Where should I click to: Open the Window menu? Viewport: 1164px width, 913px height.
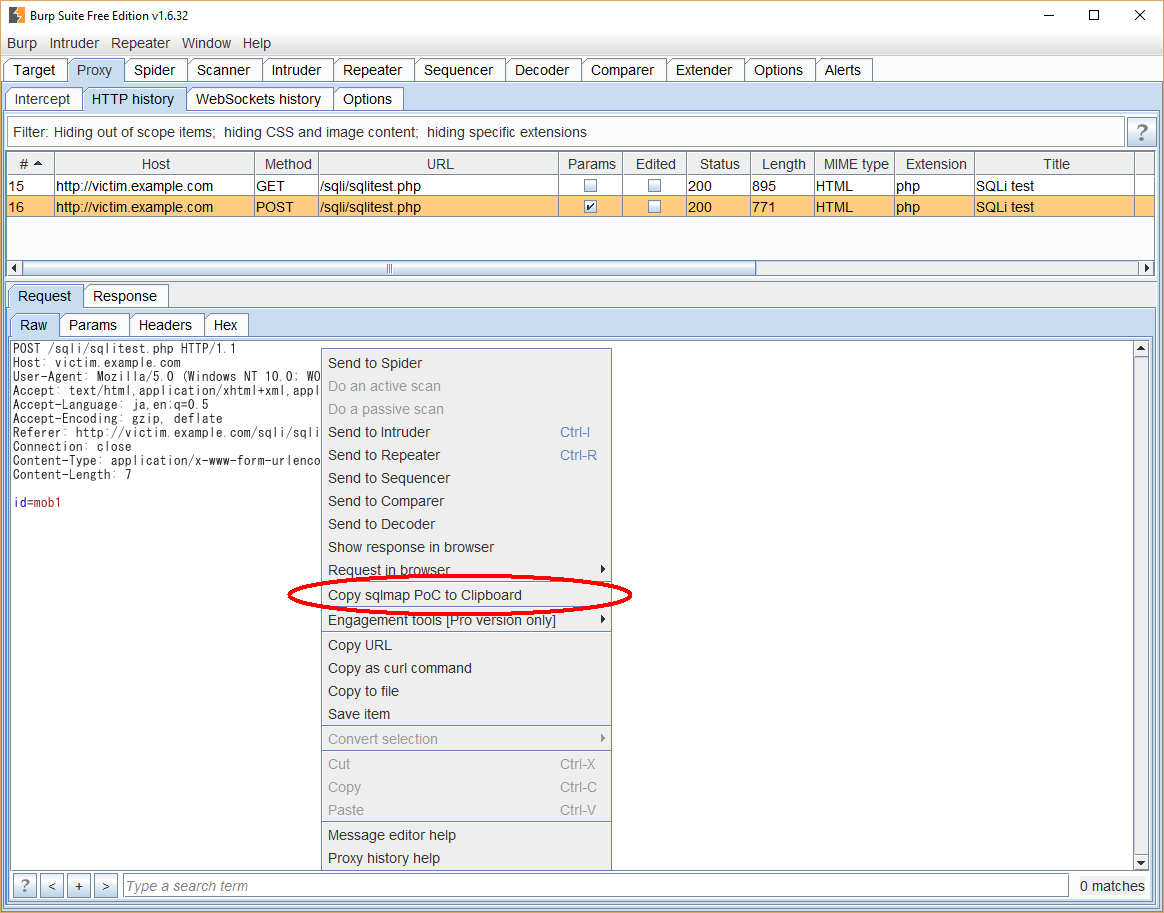pos(206,43)
